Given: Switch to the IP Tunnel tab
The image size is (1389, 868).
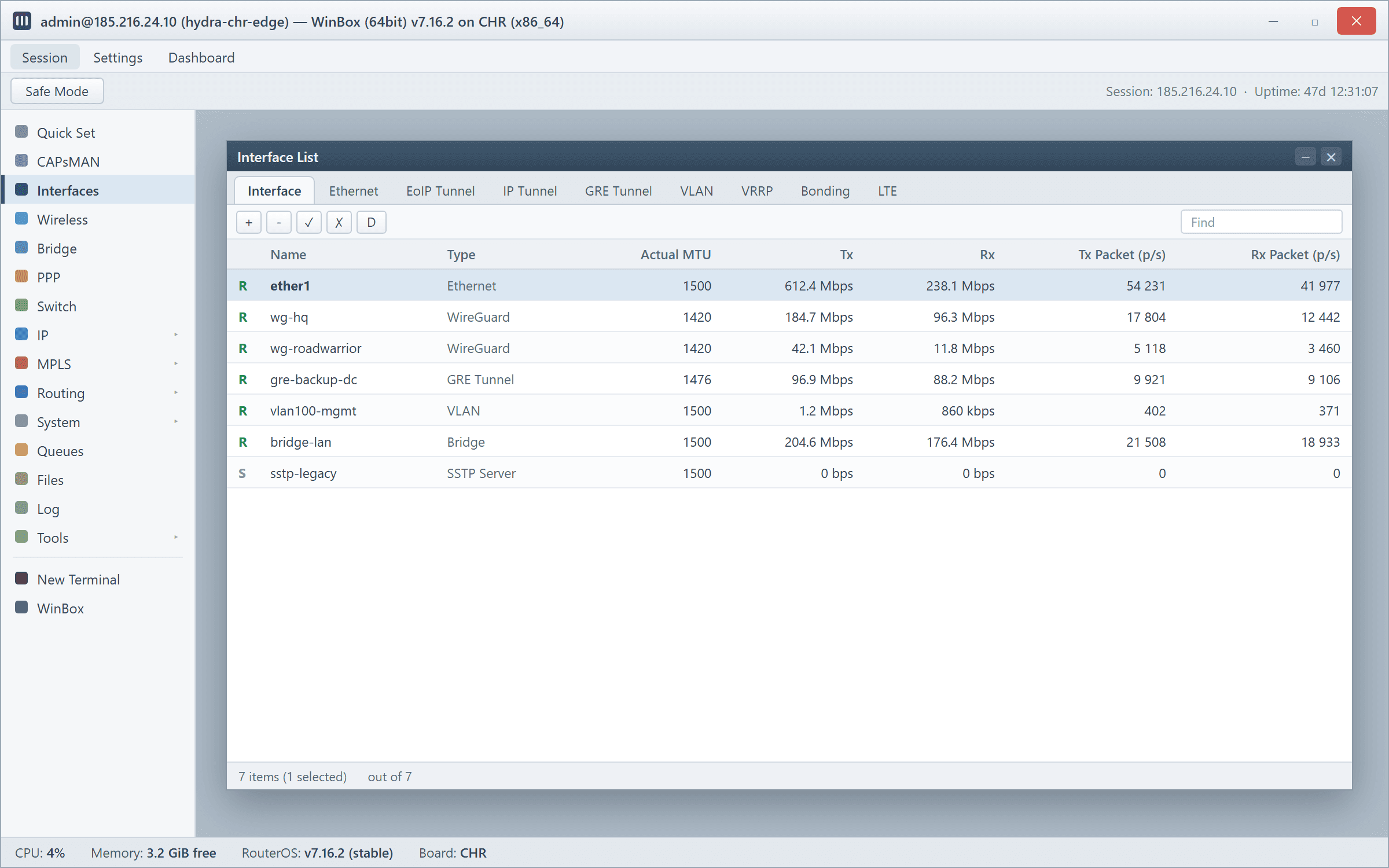Looking at the screenshot, I should [530, 191].
